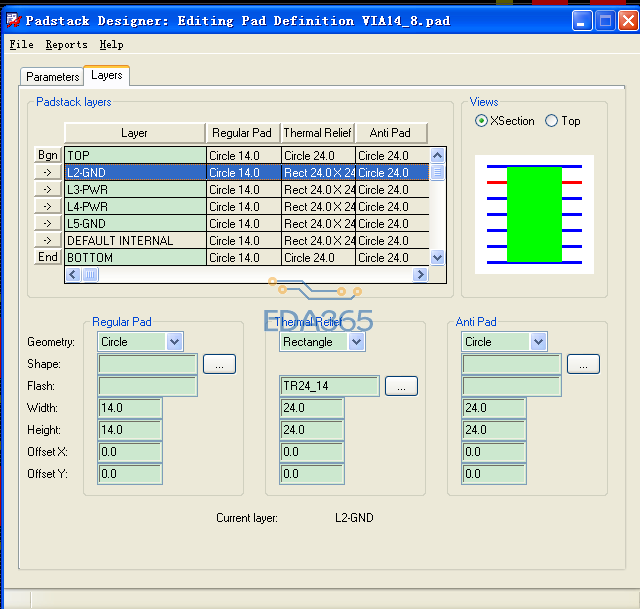Open the File menu

21,45
